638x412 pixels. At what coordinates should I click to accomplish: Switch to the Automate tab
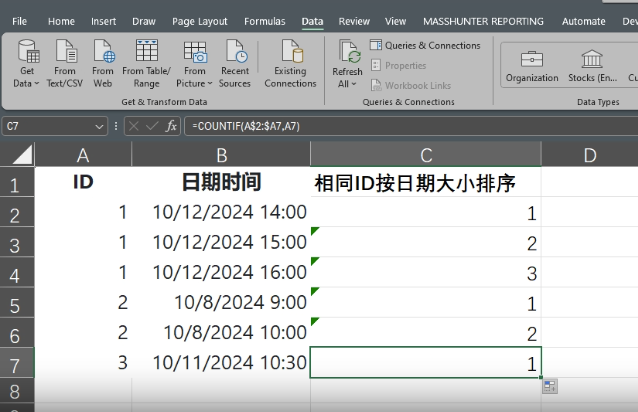pyautogui.click(x=583, y=21)
